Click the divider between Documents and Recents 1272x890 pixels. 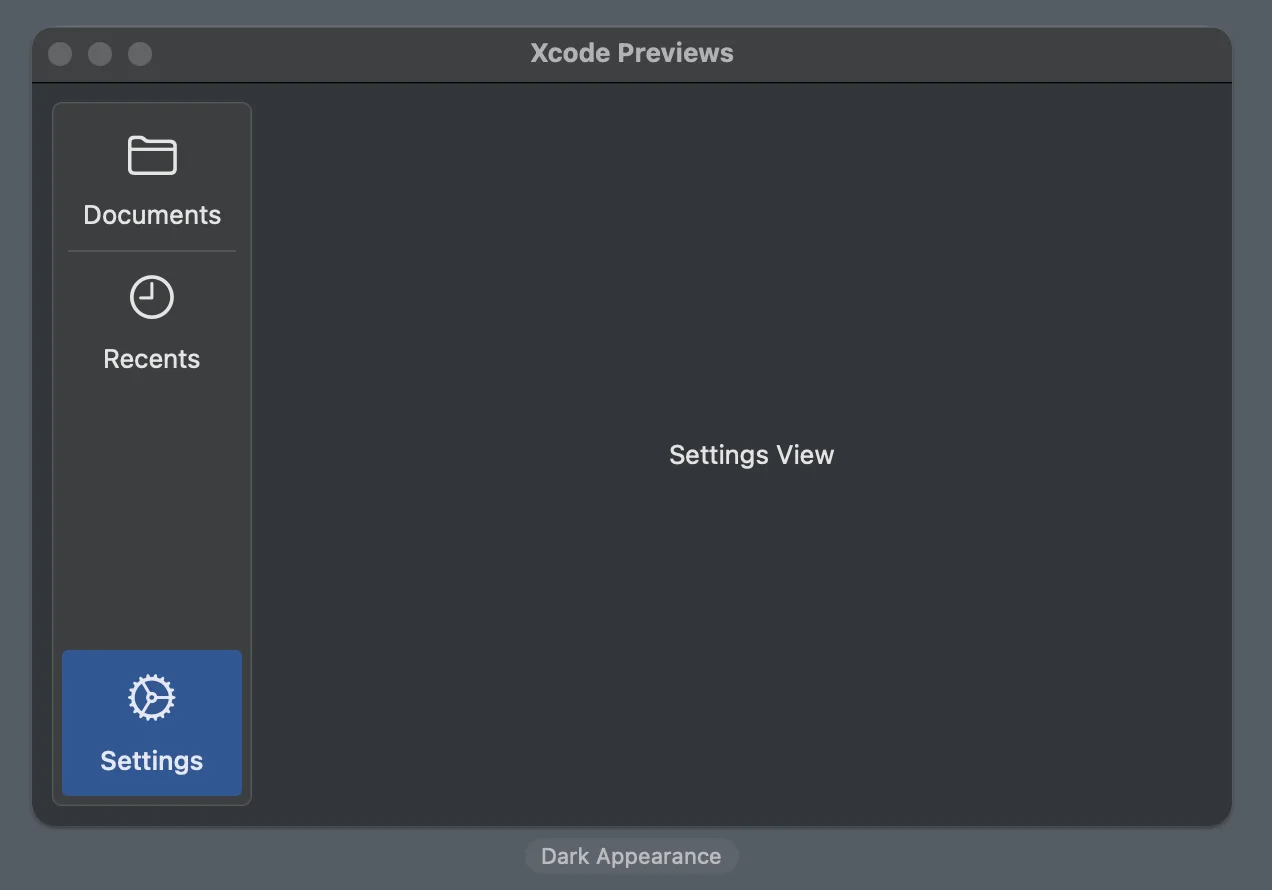(x=152, y=251)
